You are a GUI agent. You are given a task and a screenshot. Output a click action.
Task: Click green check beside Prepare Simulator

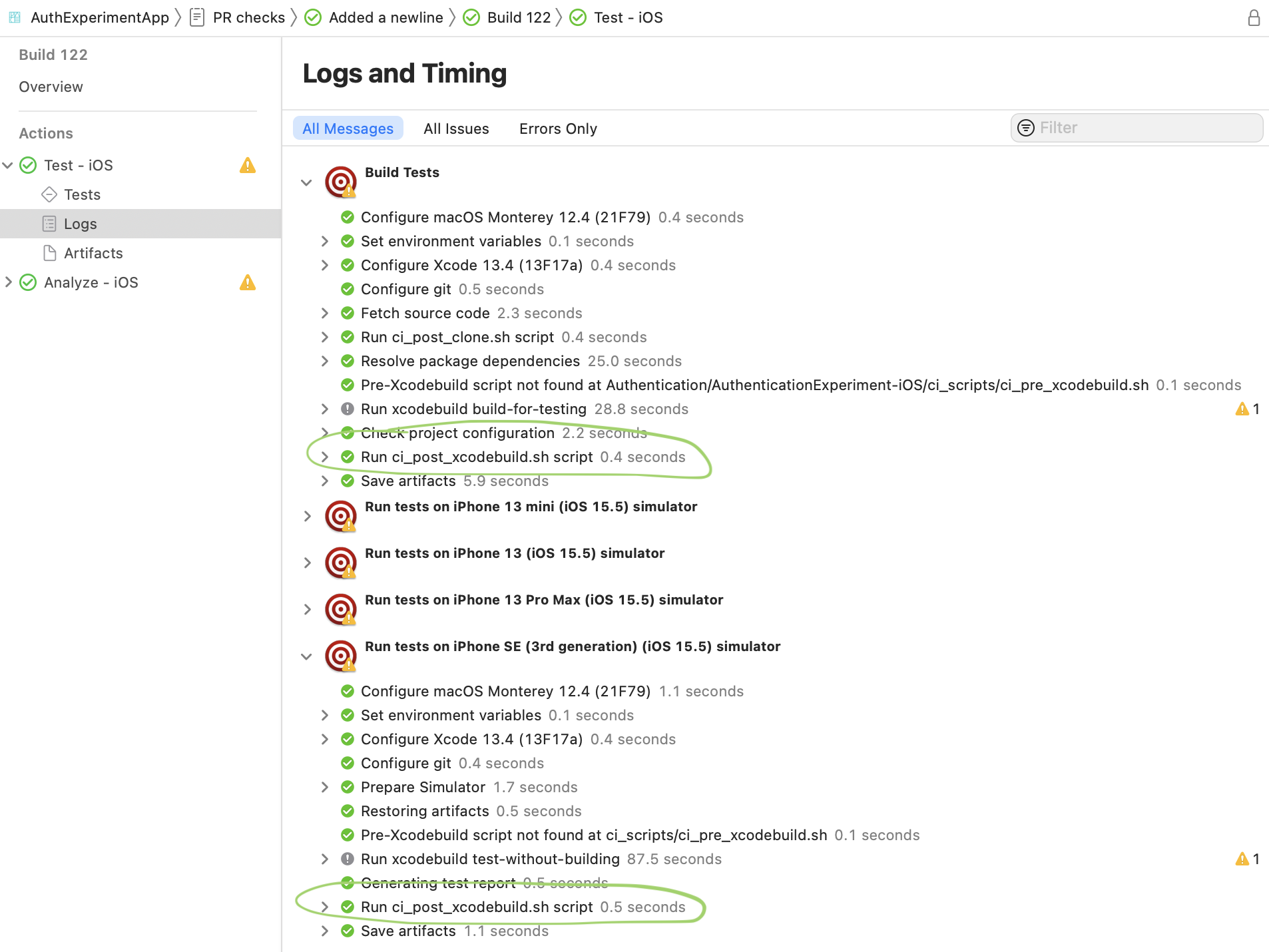pyautogui.click(x=348, y=787)
